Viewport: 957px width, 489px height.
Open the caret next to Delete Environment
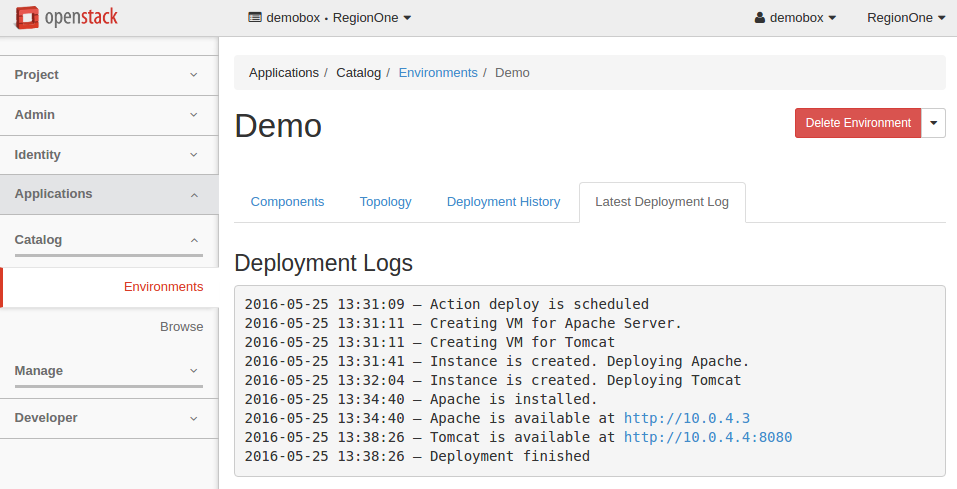point(933,123)
